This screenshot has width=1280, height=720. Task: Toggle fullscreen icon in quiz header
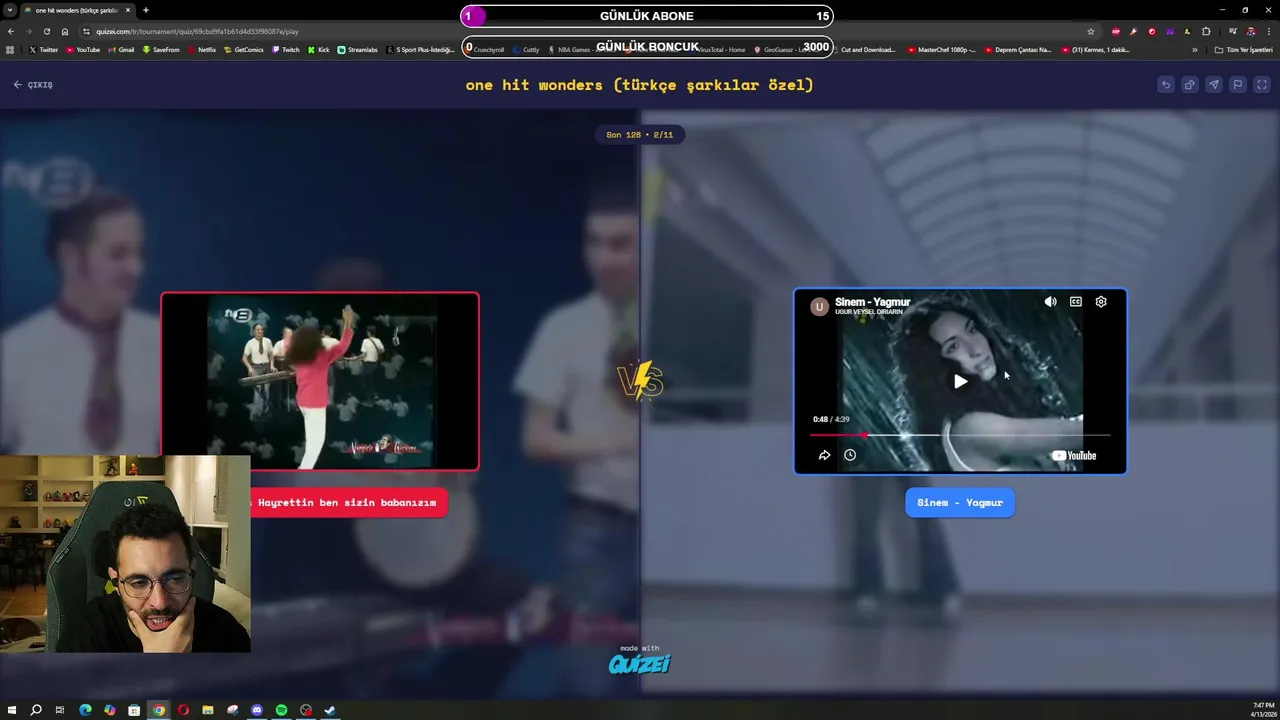coord(1262,85)
